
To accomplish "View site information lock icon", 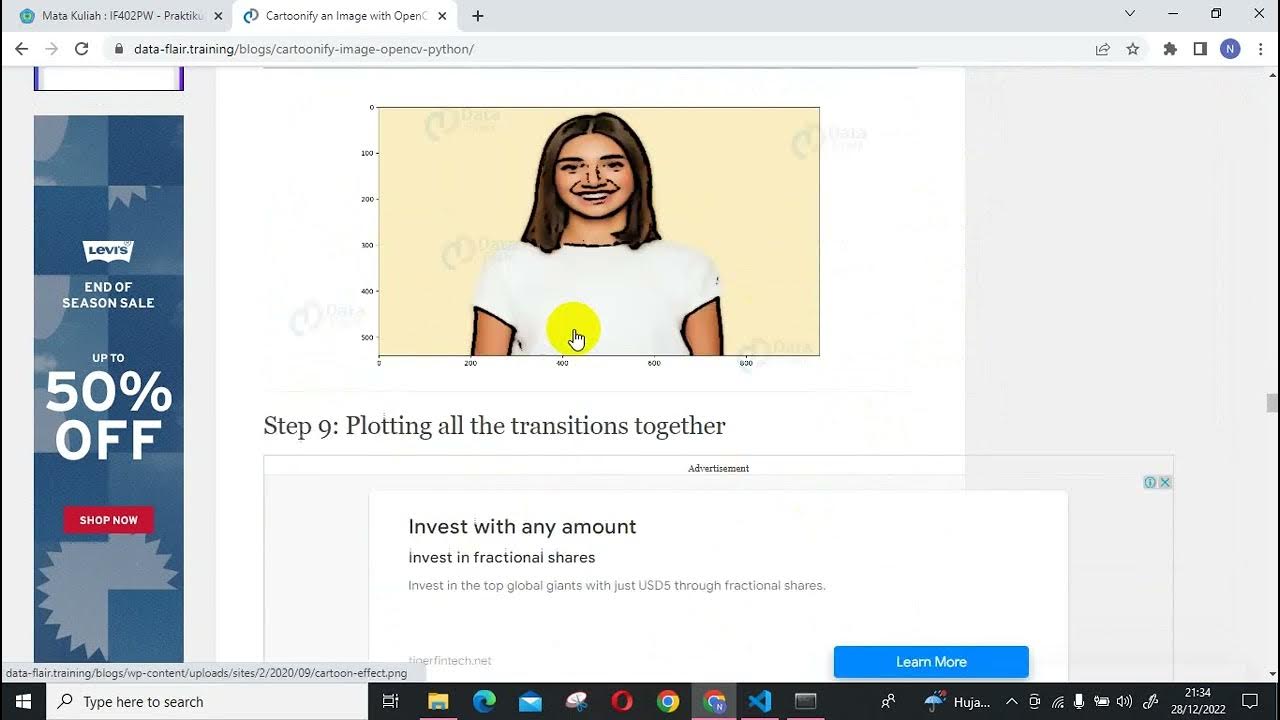I will point(118,49).
